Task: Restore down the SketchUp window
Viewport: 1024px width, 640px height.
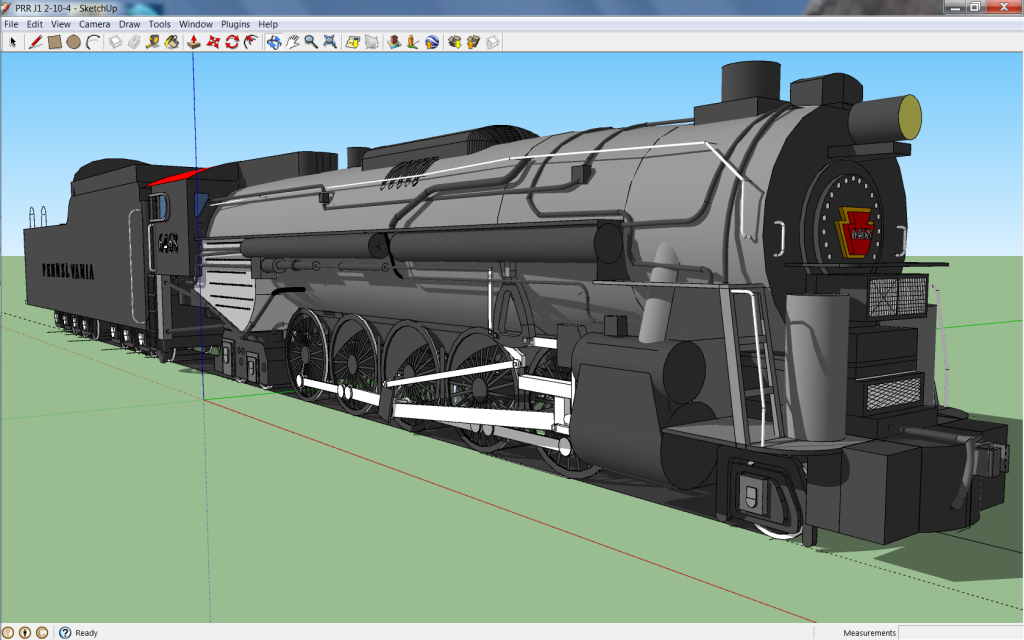Action: (x=975, y=7)
